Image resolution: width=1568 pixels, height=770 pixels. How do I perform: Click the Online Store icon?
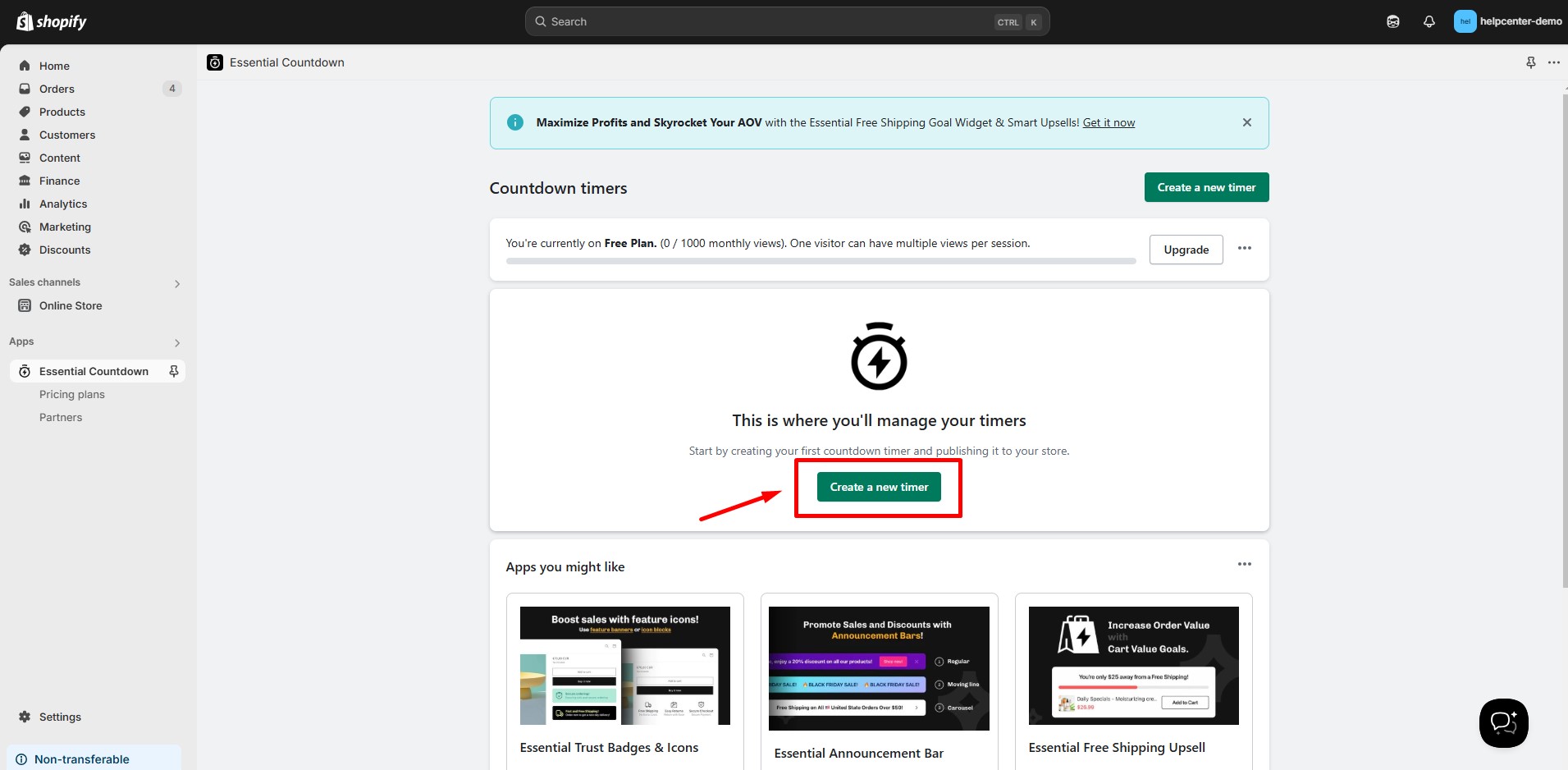[x=25, y=305]
